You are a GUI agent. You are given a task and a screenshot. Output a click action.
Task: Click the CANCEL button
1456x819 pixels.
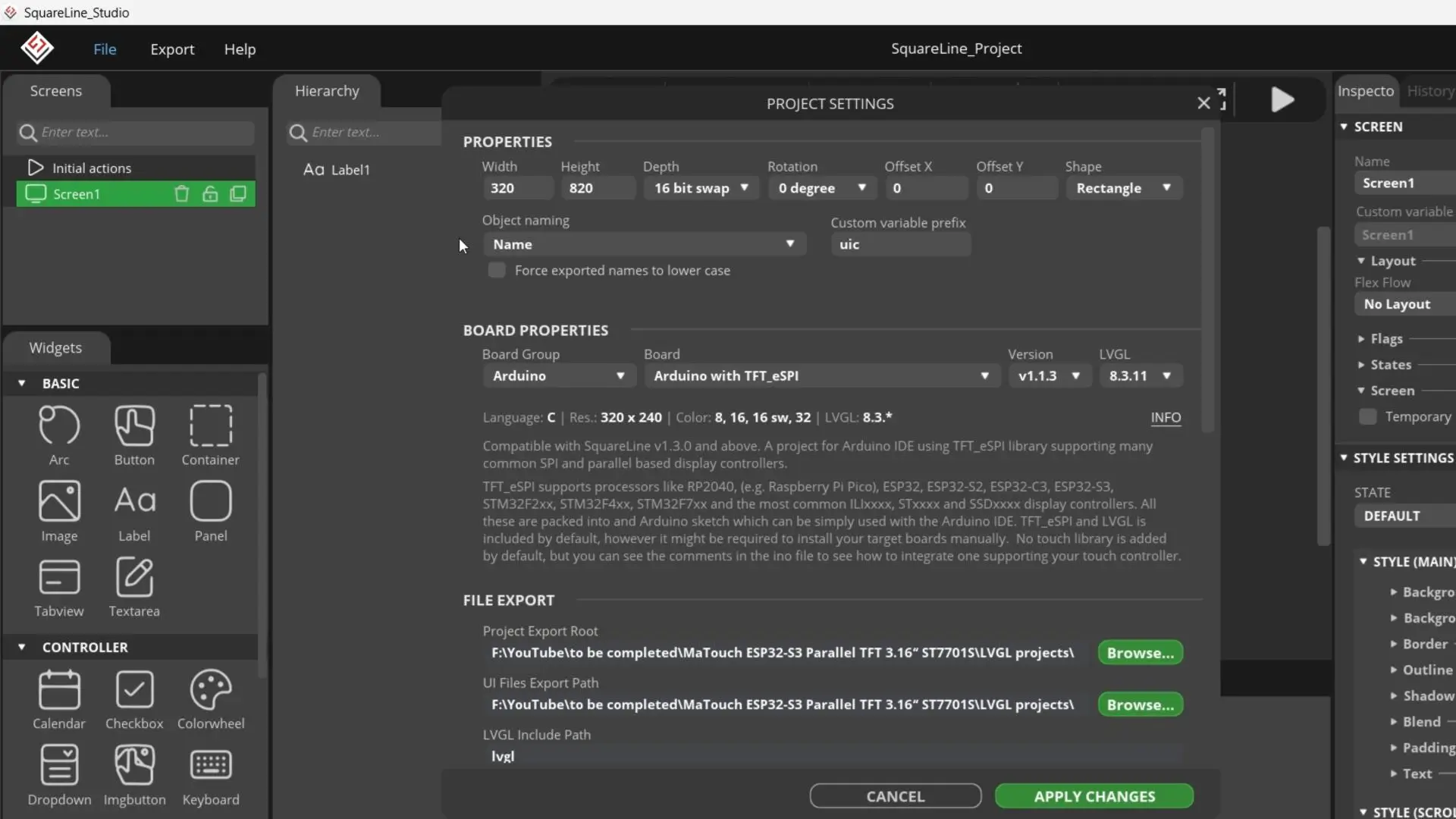pyautogui.click(x=896, y=796)
